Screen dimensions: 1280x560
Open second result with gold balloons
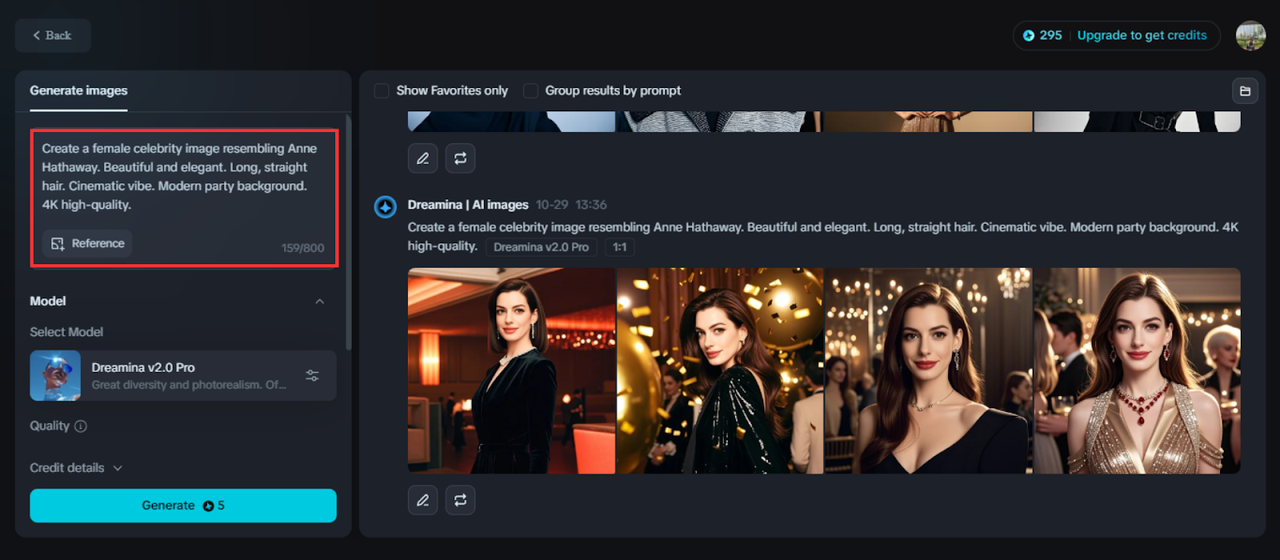(720, 371)
